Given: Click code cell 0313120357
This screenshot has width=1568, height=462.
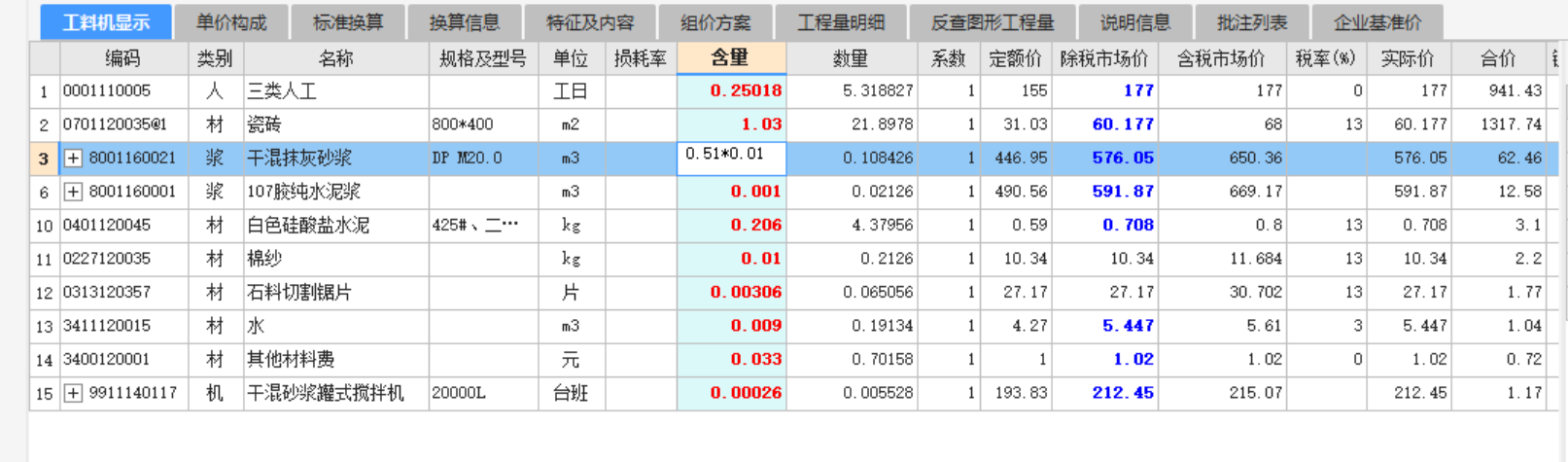Looking at the screenshot, I should [x=123, y=293].
